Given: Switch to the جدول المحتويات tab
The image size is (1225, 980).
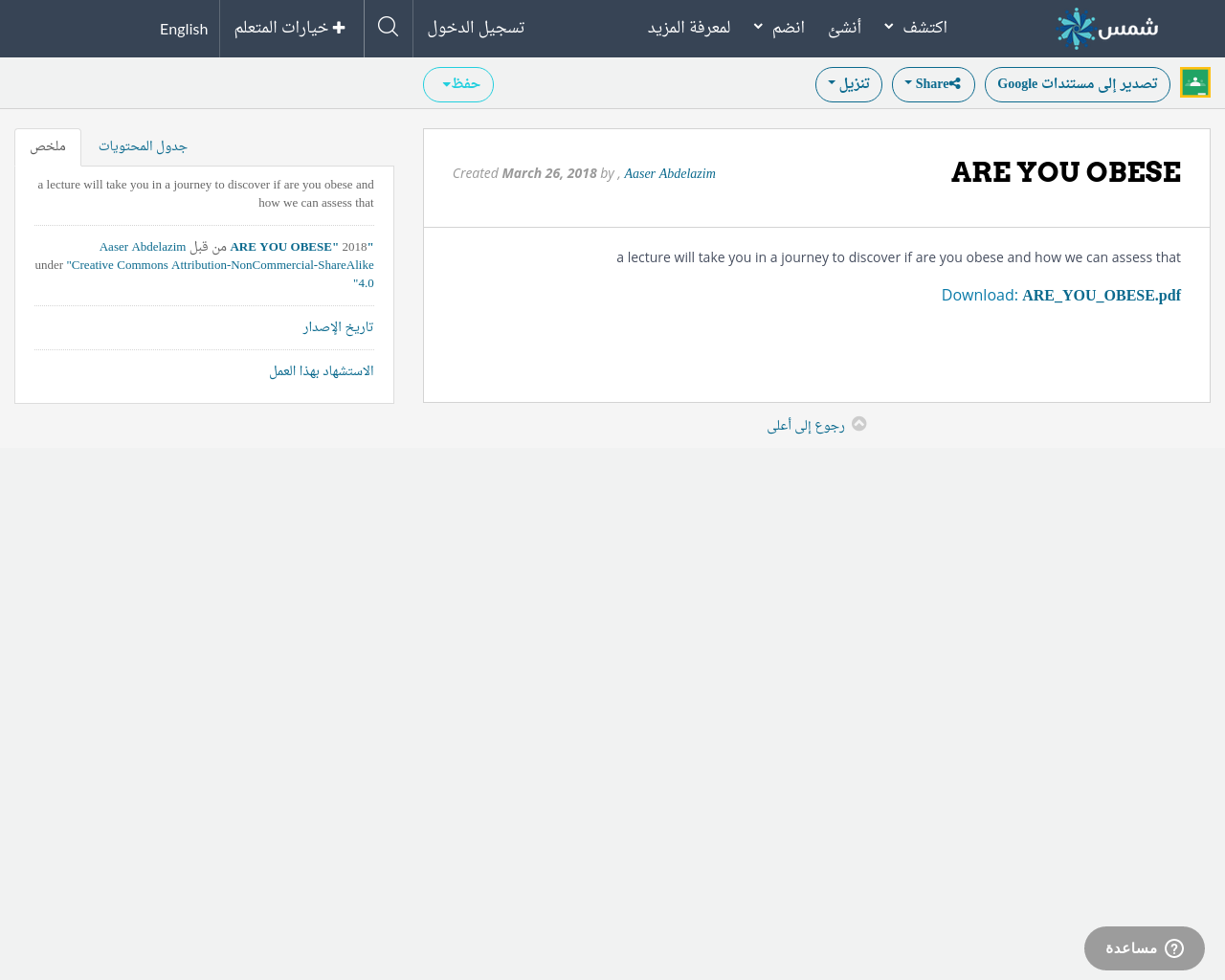Looking at the screenshot, I should 143,146.
